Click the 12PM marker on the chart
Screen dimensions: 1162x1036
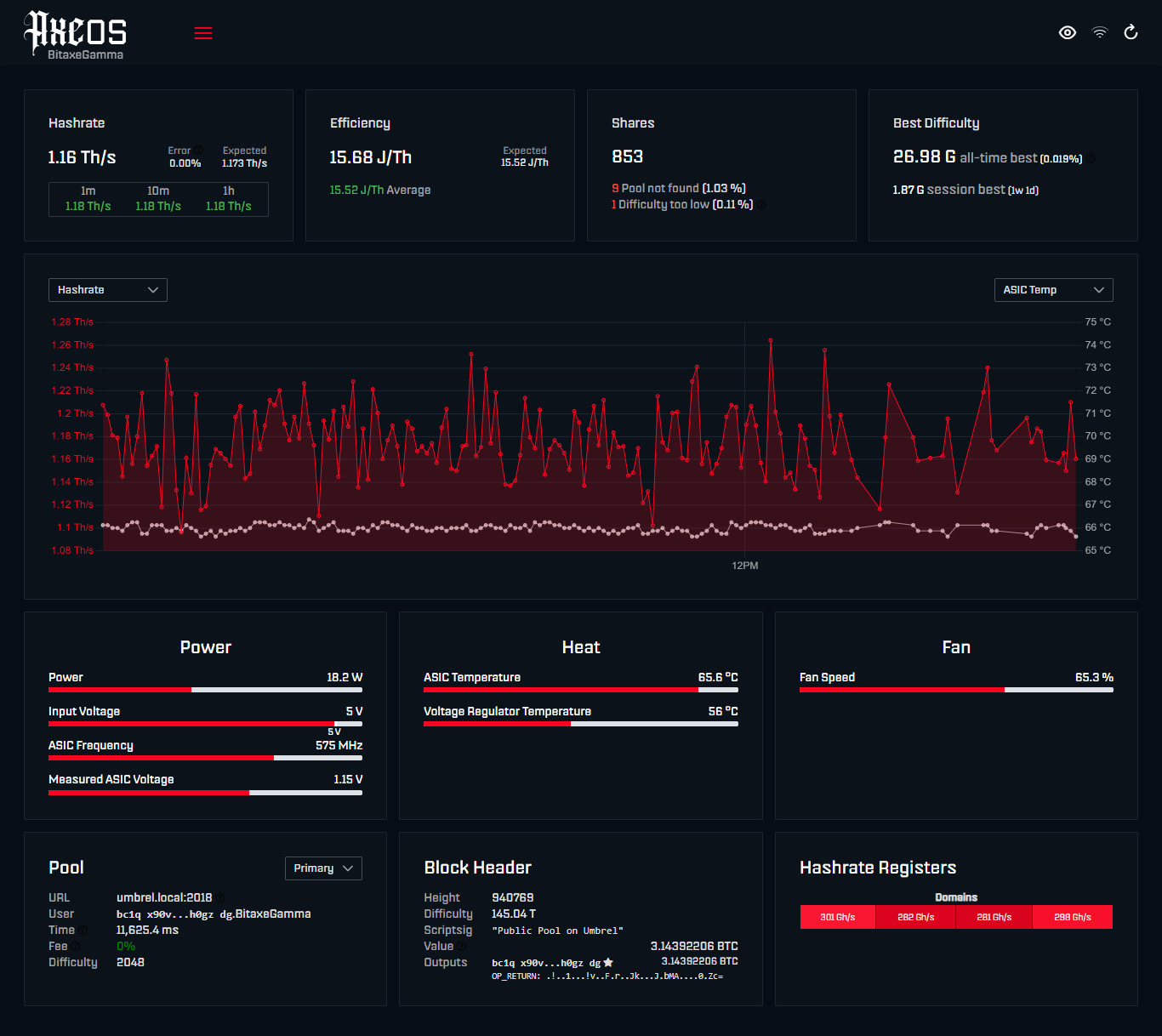coord(745,566)
